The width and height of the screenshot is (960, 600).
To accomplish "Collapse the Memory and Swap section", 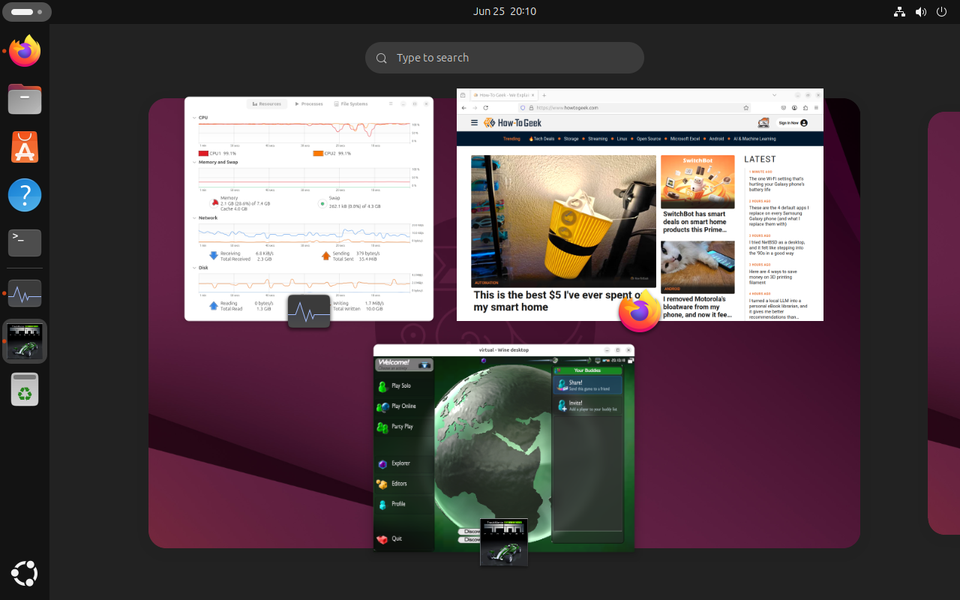I will pyautogui.click(x=195, y=162).
